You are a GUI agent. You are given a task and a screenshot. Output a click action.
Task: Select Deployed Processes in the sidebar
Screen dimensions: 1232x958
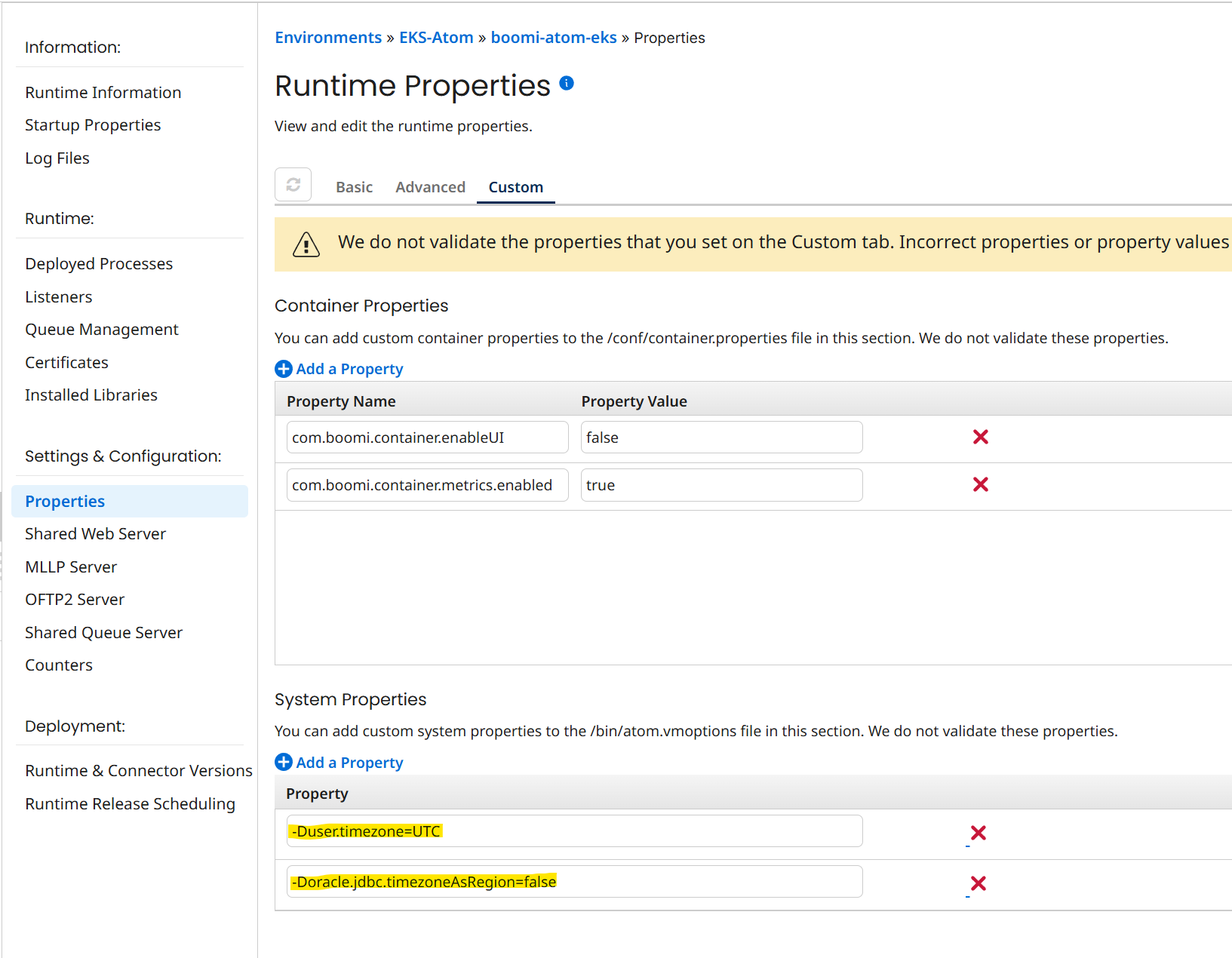tap(99, 264)
